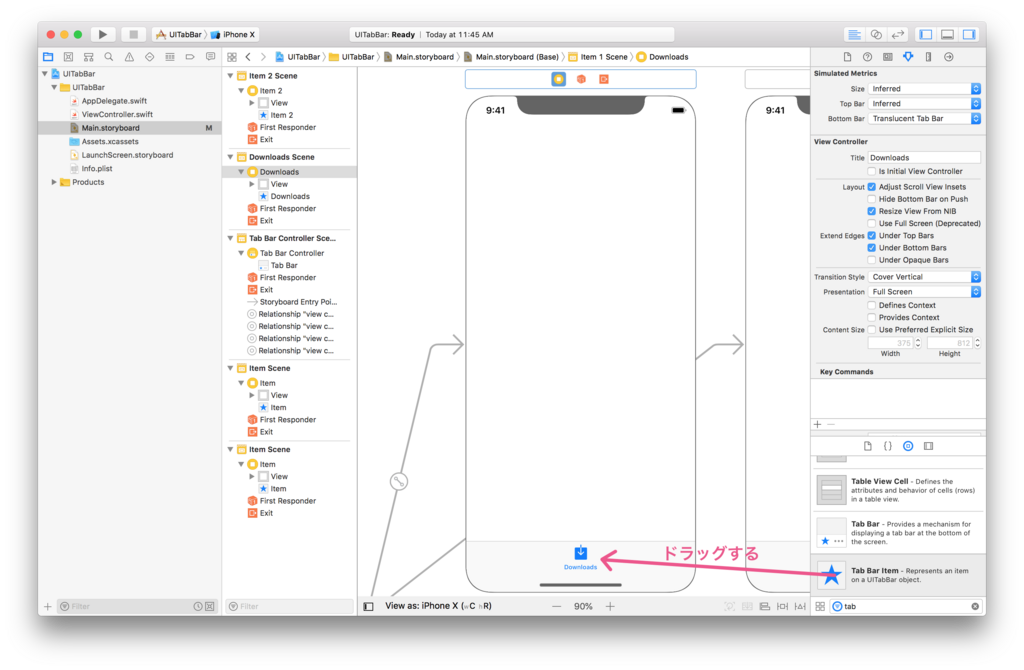Click View as: iPhone X button
The height and width of the screenshot is (670, 1024).
[438, 606]
